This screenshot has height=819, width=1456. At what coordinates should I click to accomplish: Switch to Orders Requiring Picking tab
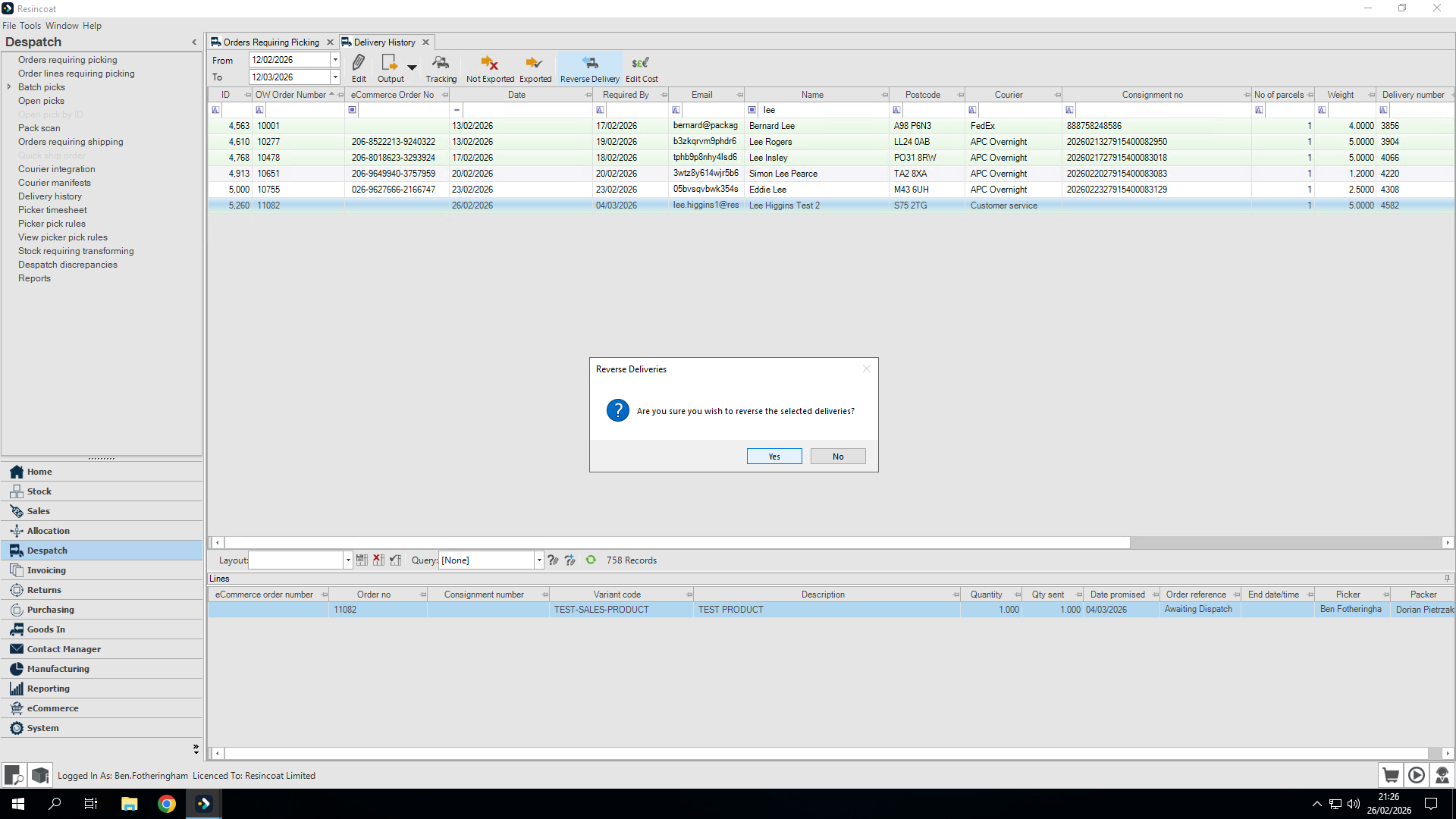271,42
